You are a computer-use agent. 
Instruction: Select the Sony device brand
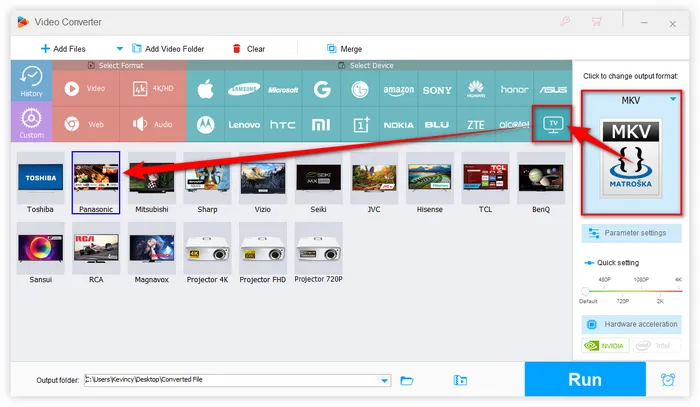pos(437,89)
